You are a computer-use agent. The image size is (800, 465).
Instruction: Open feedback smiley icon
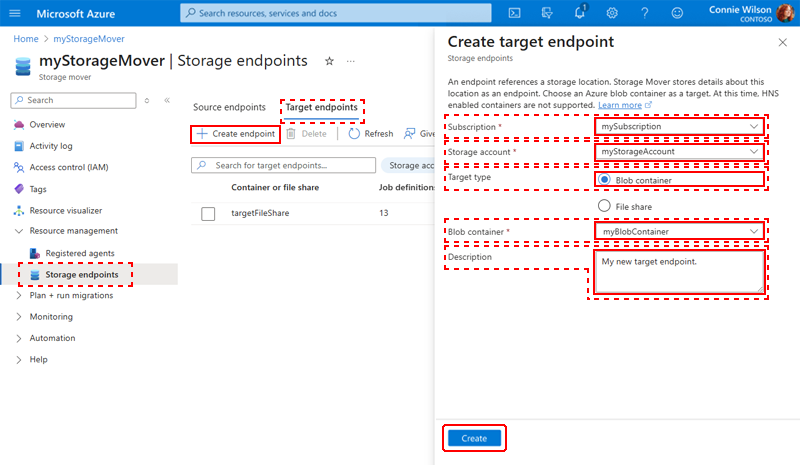(x=677, y=13)
